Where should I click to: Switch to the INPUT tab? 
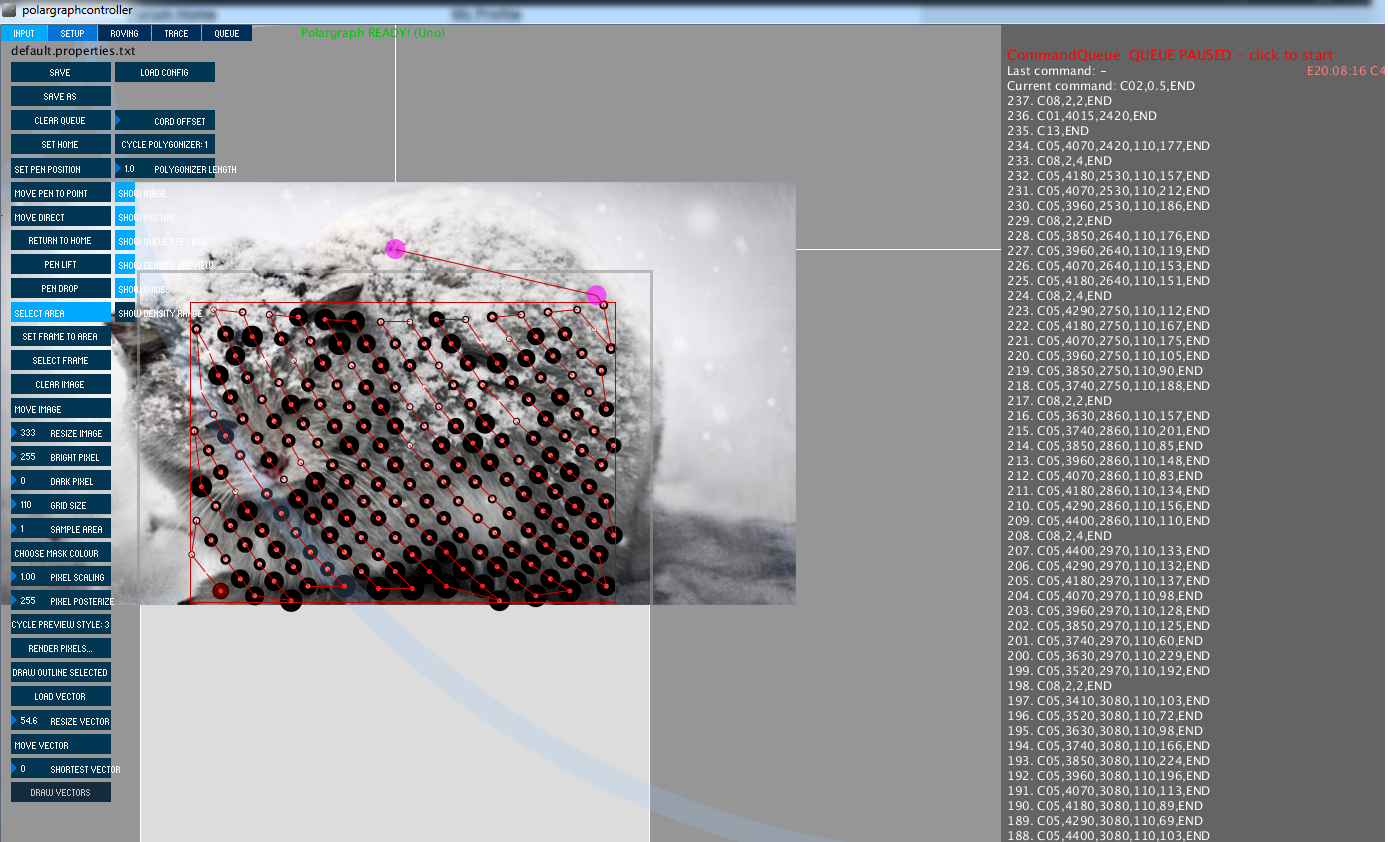pyautogui.click(x=23, y=33)
